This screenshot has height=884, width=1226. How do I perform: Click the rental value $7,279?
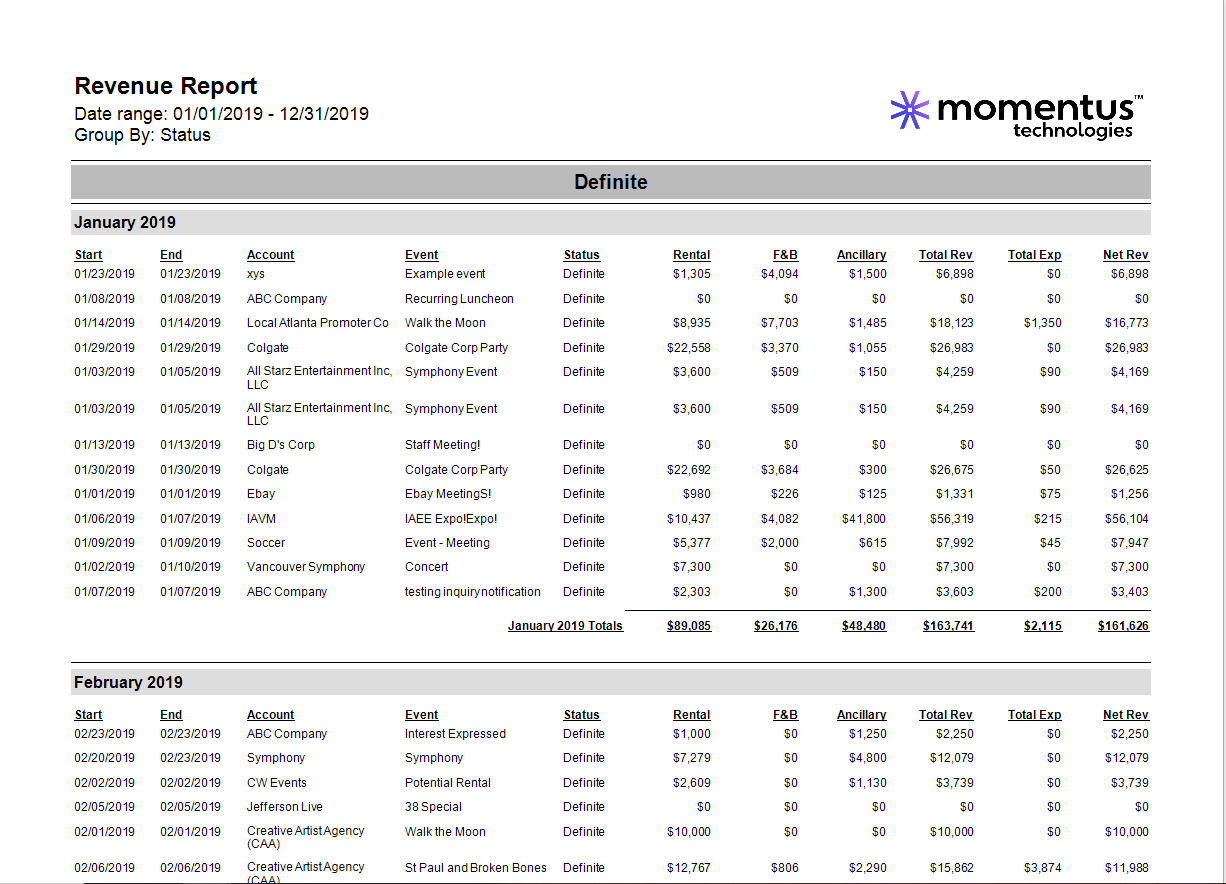tap(692, 758)
